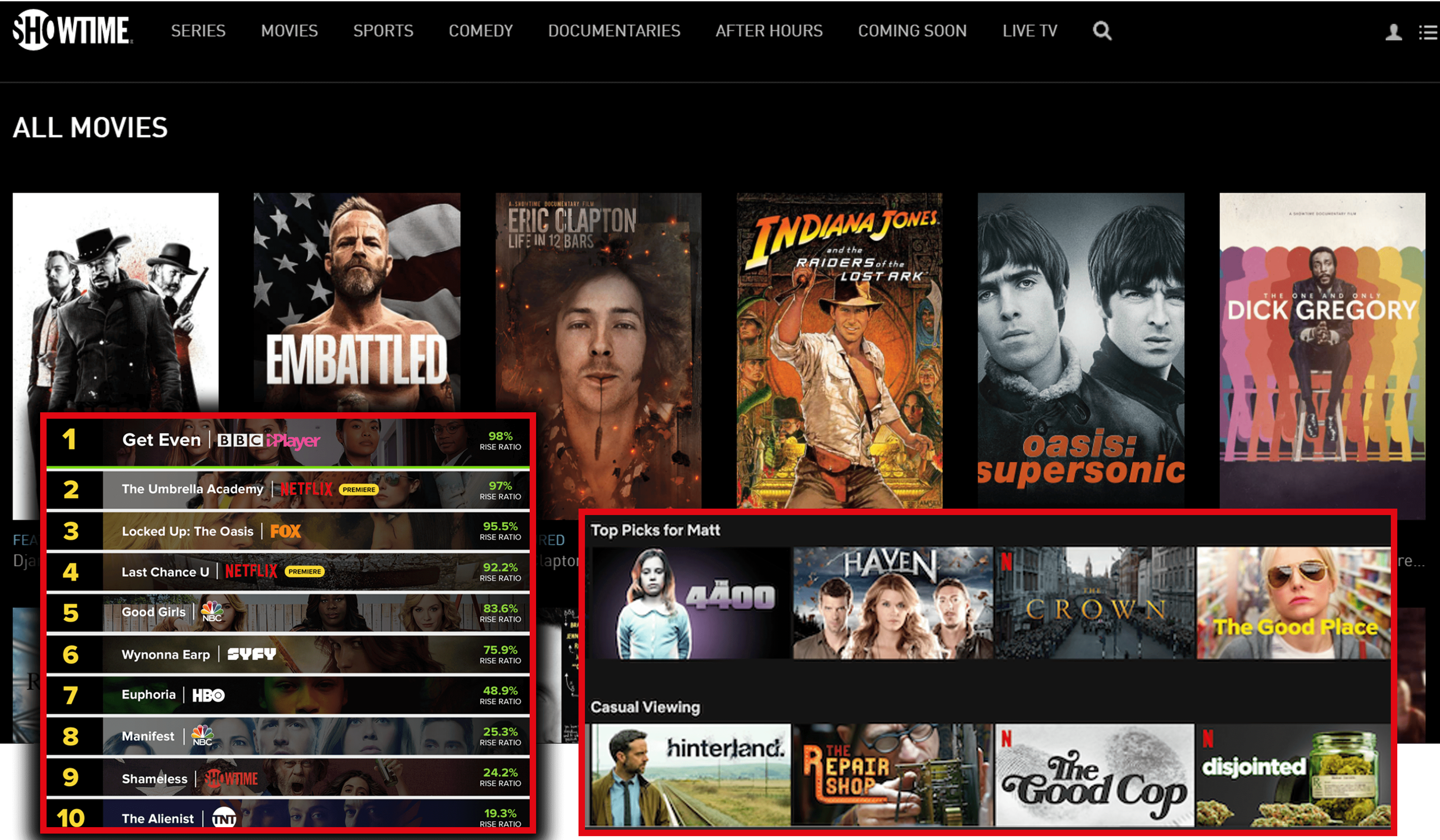Image resolution: width=1440 pixels, height=840 pixels.
Task: Click the Netflix N badge on Disjointed
Action: click(1207, 739)
